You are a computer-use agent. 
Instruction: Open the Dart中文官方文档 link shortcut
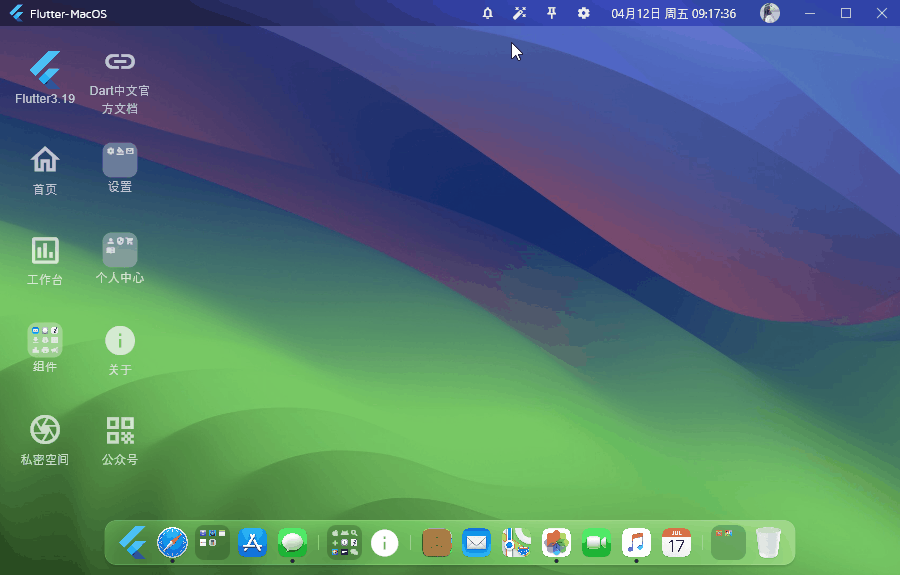click(119, 83)
